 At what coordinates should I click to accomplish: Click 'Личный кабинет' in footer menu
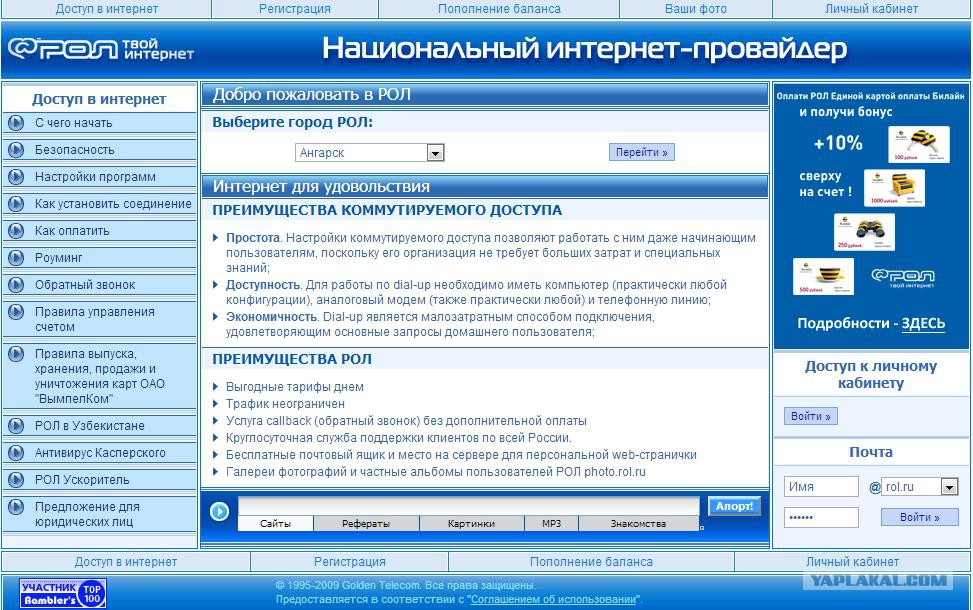[853, 562]
